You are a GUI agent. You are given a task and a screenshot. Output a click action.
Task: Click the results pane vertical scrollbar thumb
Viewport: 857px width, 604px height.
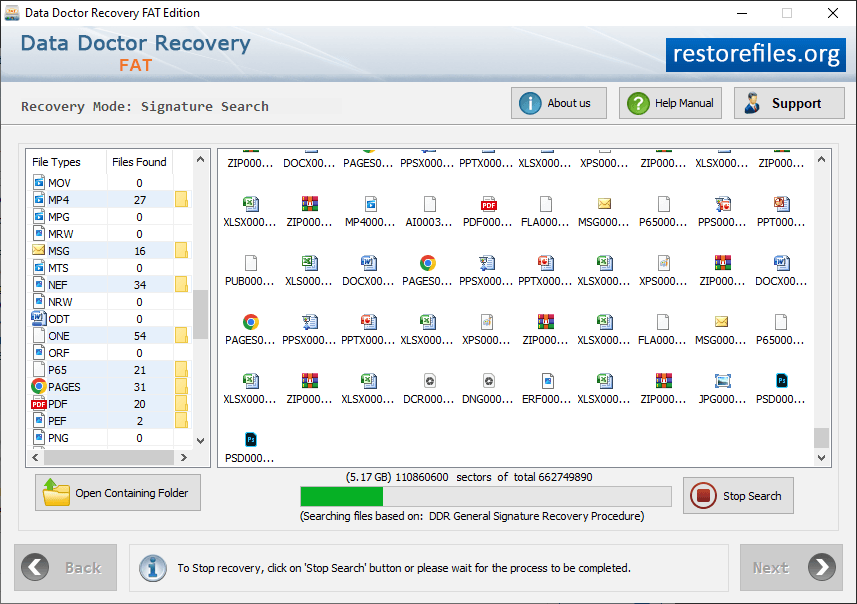pos(821,438)
